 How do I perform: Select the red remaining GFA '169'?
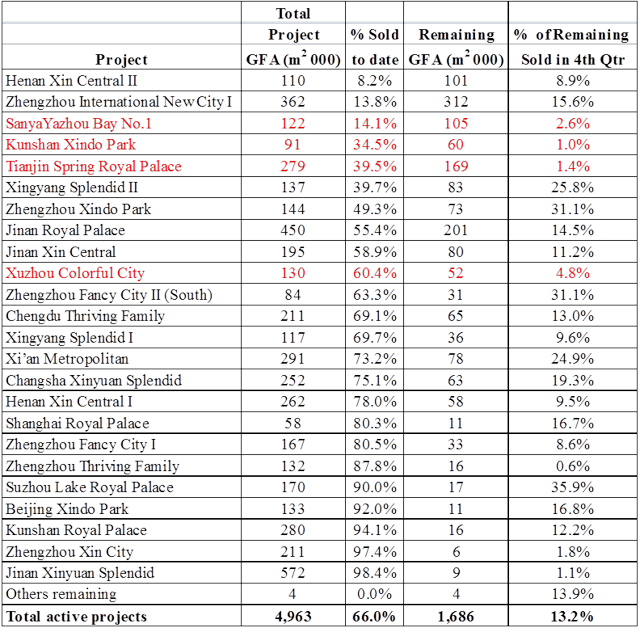(456, 166)
